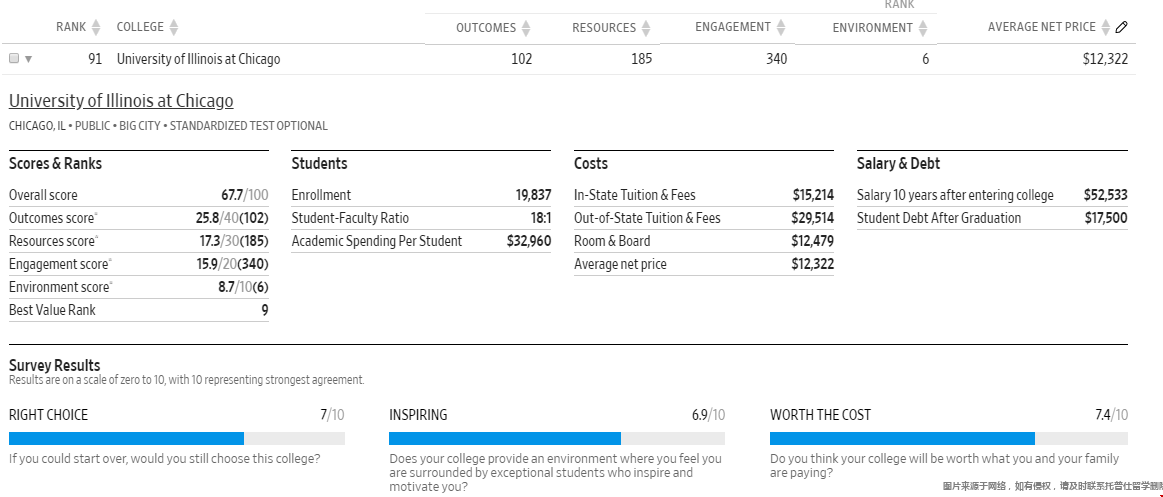This screenshot has height=497, width=1163.
Task: Click the Scores & Ranks section heading
Action: coord(56,164)
